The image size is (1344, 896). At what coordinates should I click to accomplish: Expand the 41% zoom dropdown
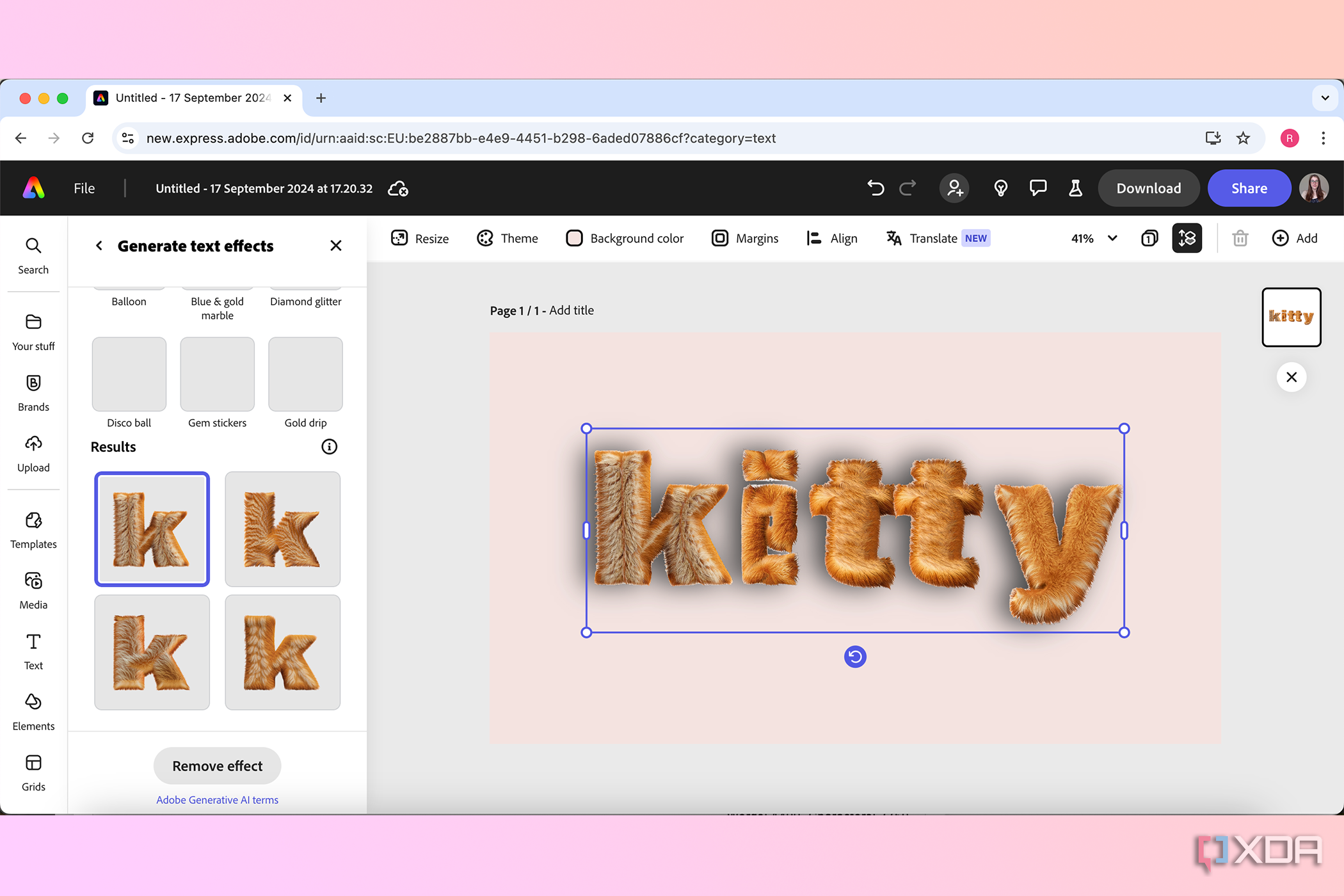coord(1094,238)
